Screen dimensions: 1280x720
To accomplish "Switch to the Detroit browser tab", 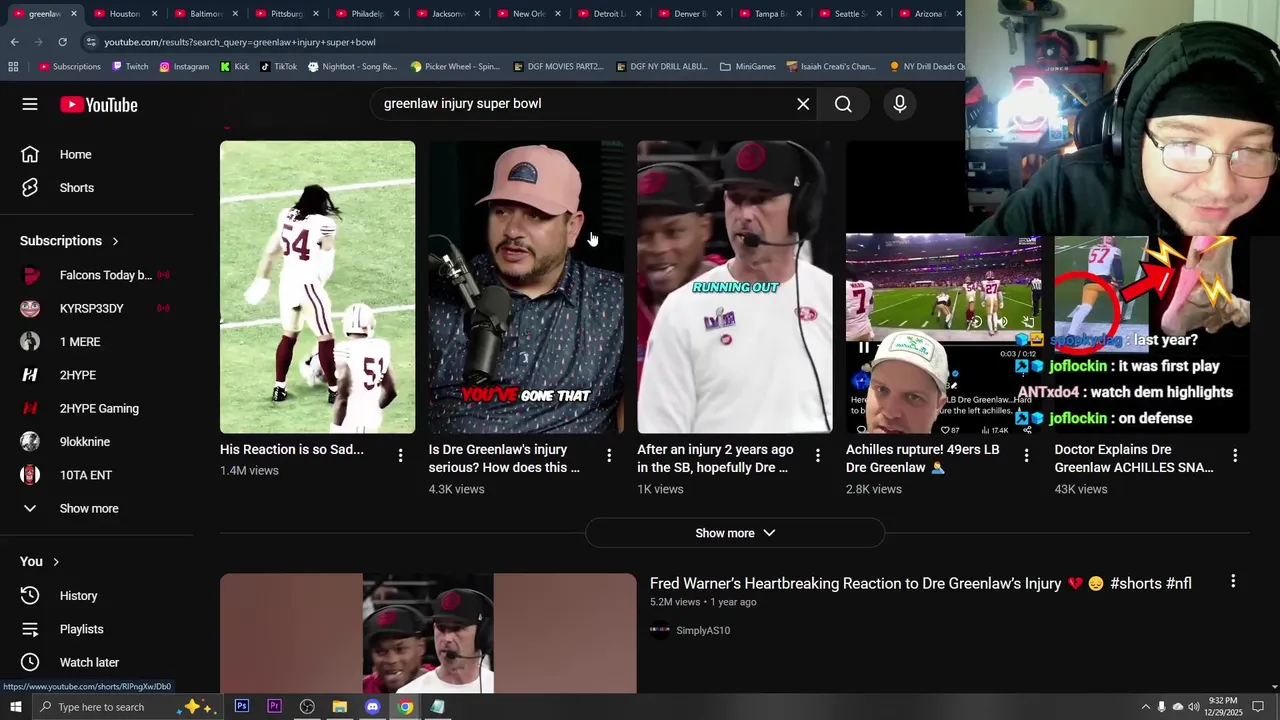I will [609, 14].
